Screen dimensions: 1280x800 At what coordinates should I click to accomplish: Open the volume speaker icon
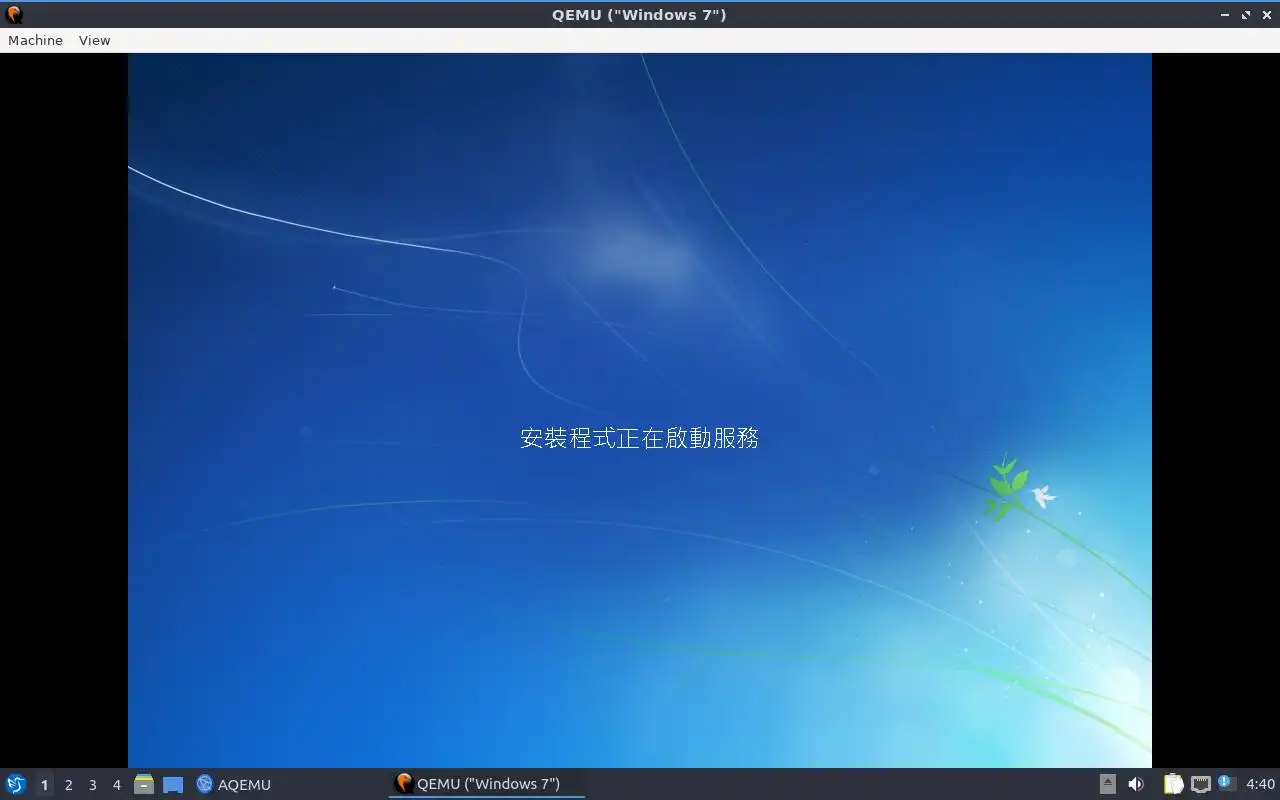click(1136, 784)
